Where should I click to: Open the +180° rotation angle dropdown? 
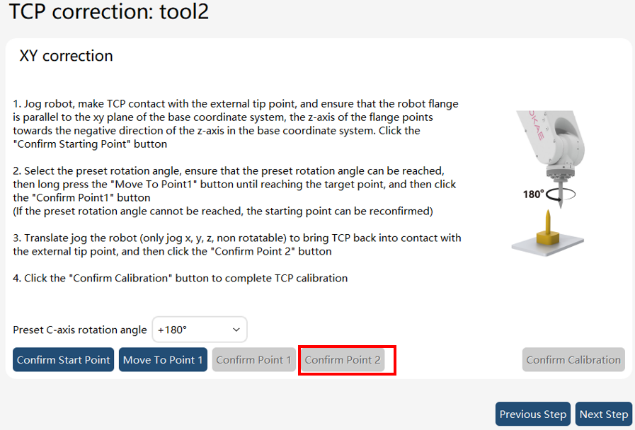(200, 330)
